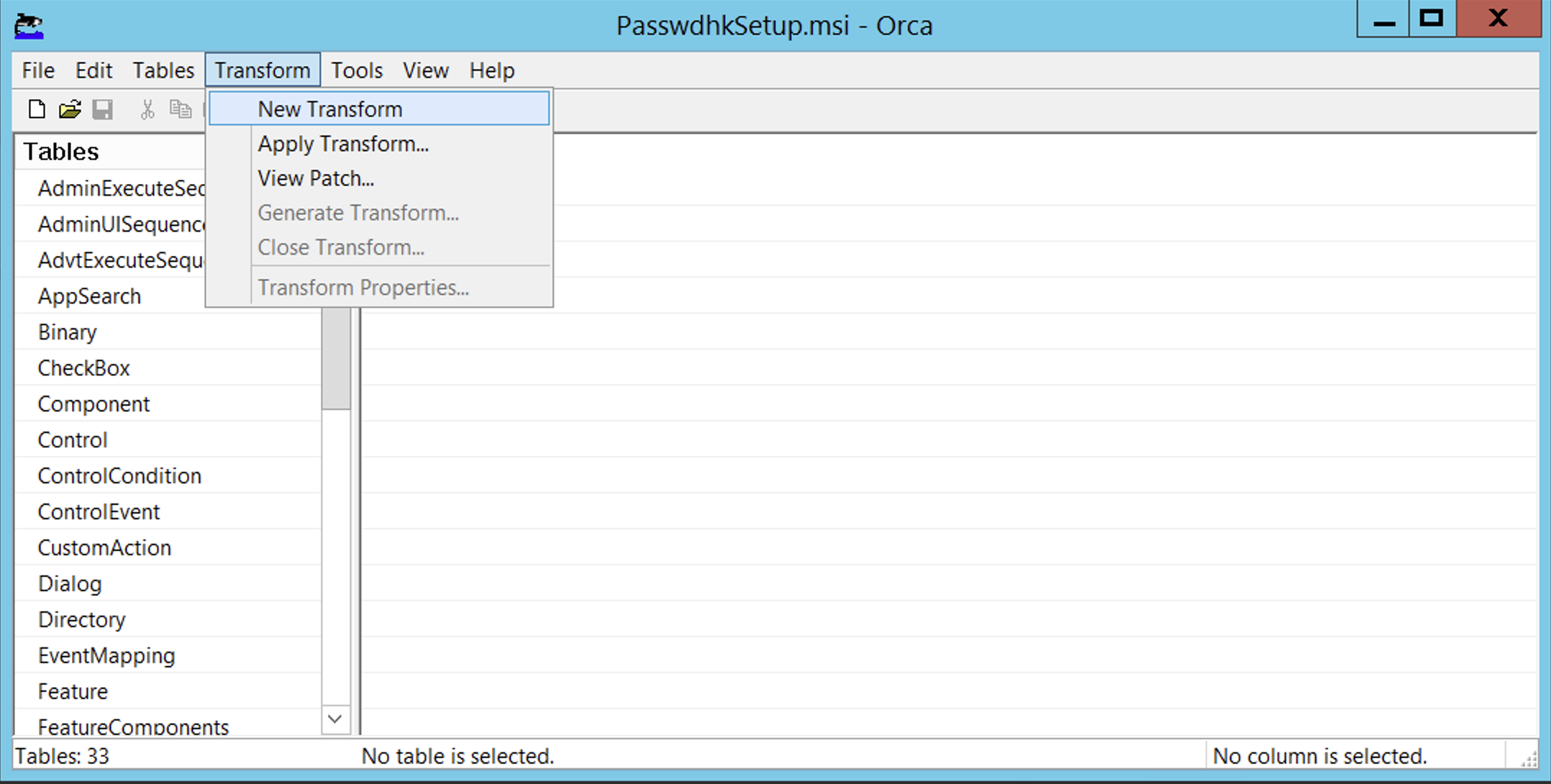Open the ControlEvent table
The image size is (1551, 784).
(99, 512)
